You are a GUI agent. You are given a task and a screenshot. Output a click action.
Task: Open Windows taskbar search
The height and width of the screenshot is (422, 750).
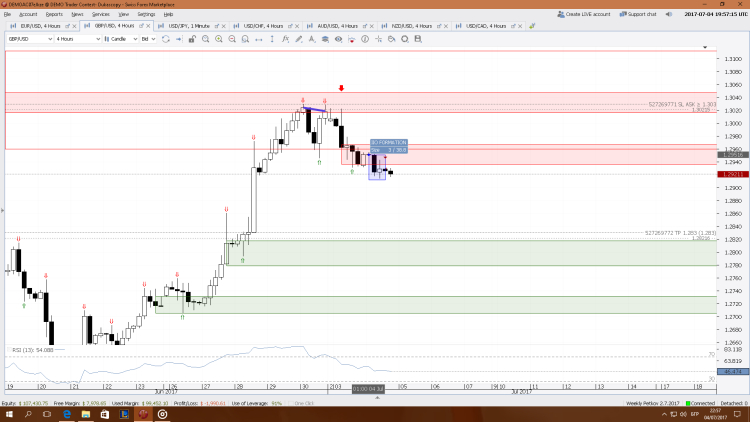tap(28, 414)
